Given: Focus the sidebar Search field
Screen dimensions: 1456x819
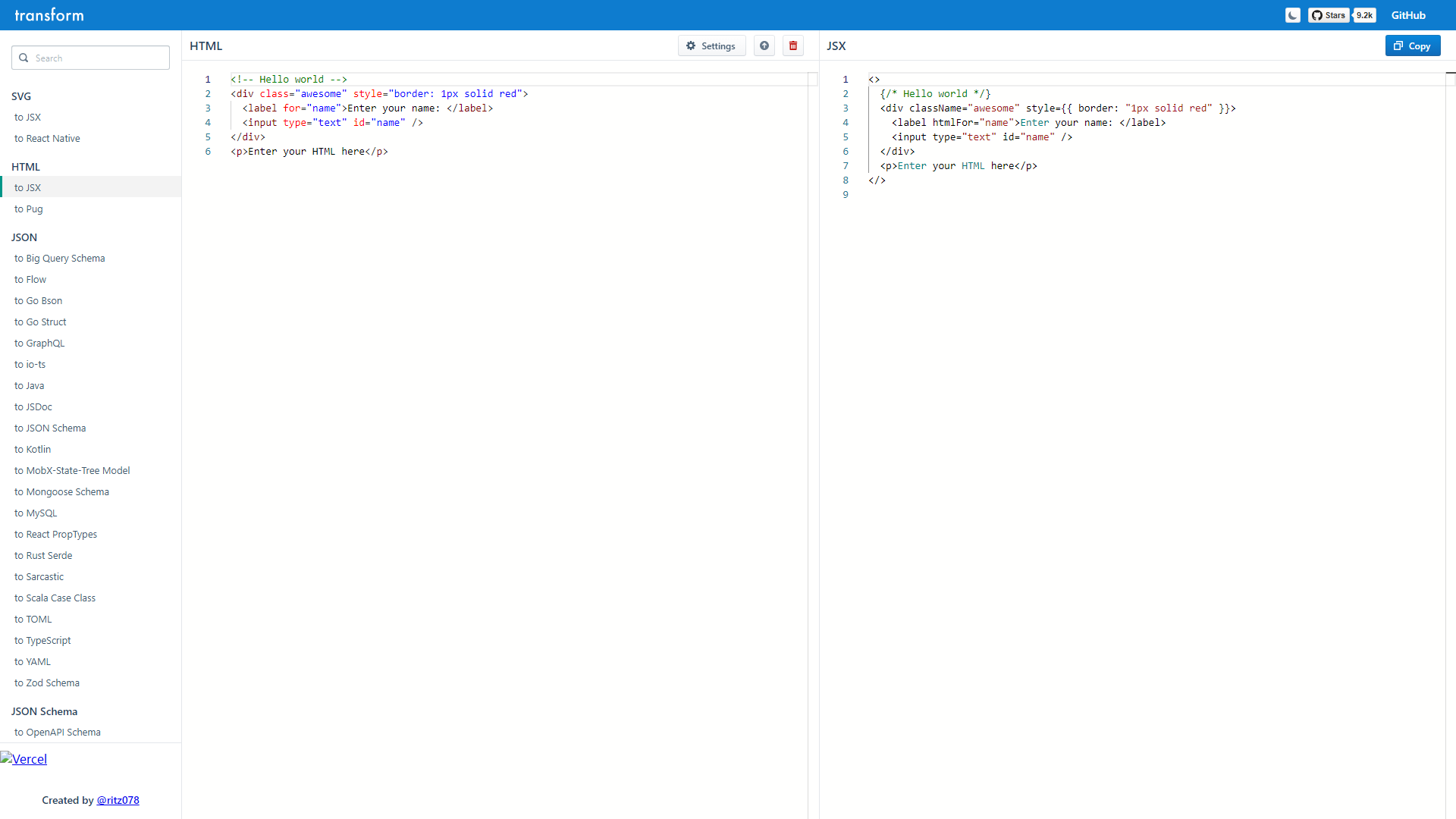Looking at the screenshot, I should (90, 58).
